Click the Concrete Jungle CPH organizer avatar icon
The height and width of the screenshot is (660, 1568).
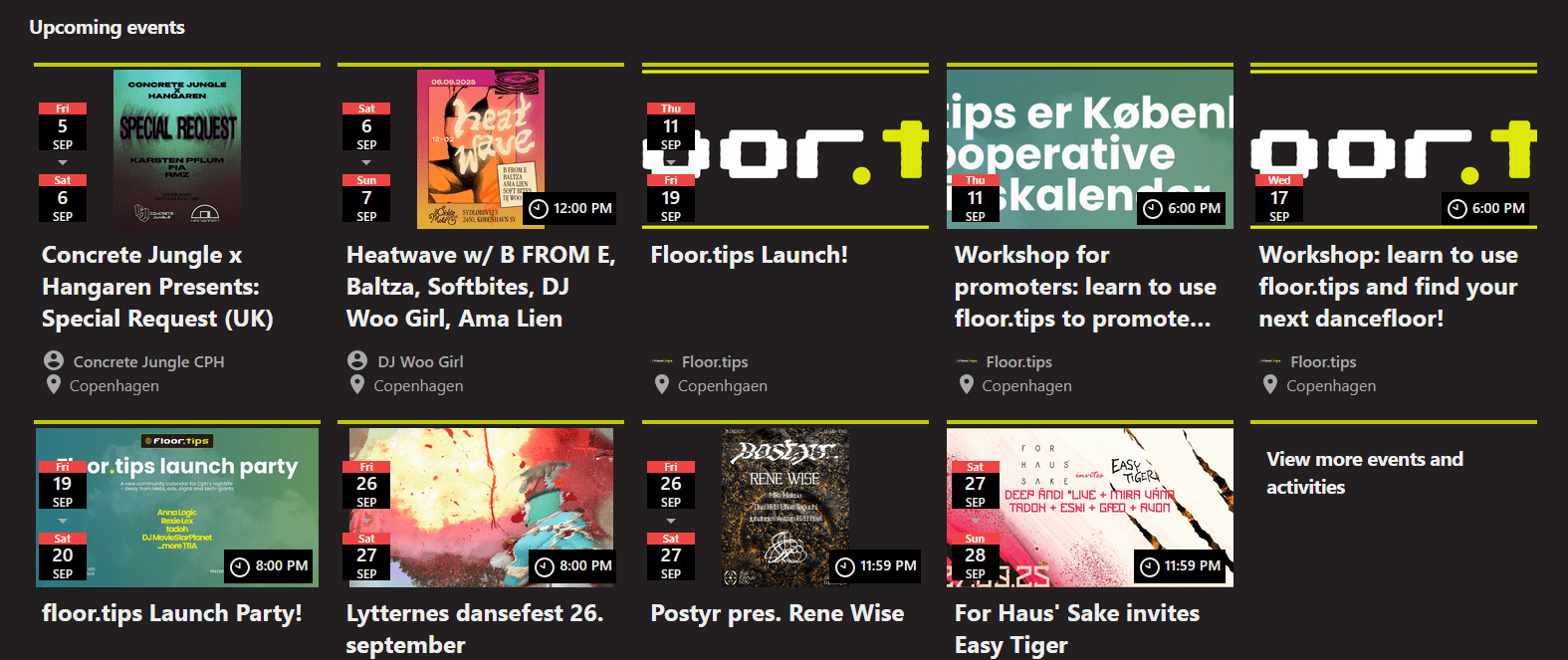(54, 360)
